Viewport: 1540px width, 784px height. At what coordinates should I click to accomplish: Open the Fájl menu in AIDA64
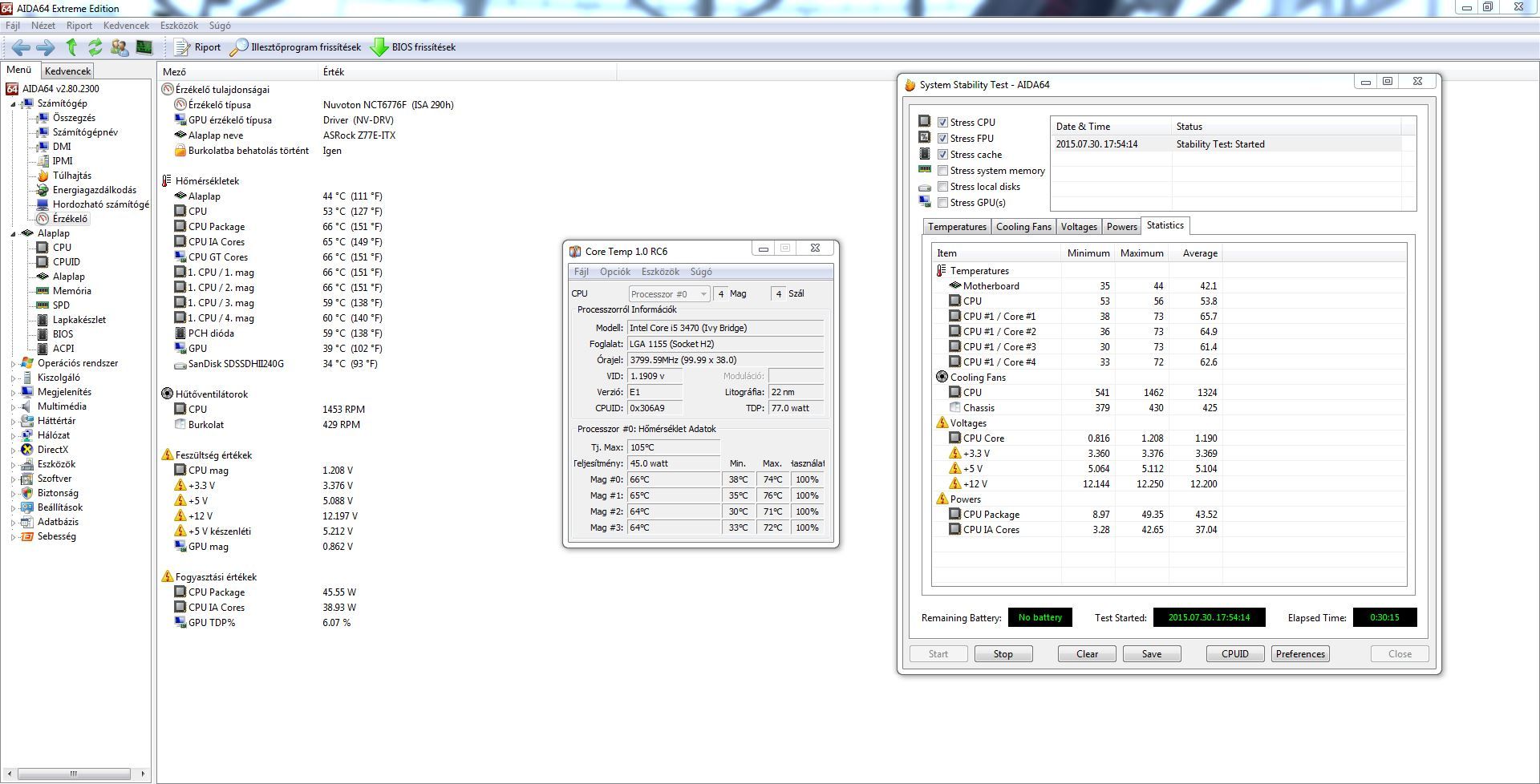tap(13, 26)
